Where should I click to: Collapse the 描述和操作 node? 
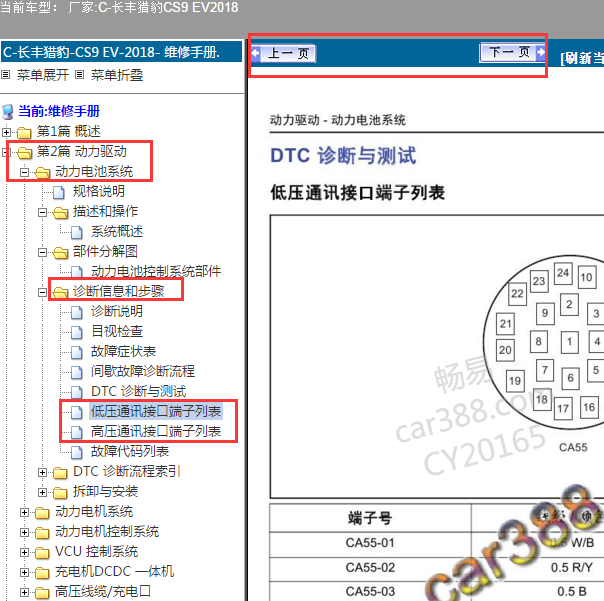click(x=42, y=212)
